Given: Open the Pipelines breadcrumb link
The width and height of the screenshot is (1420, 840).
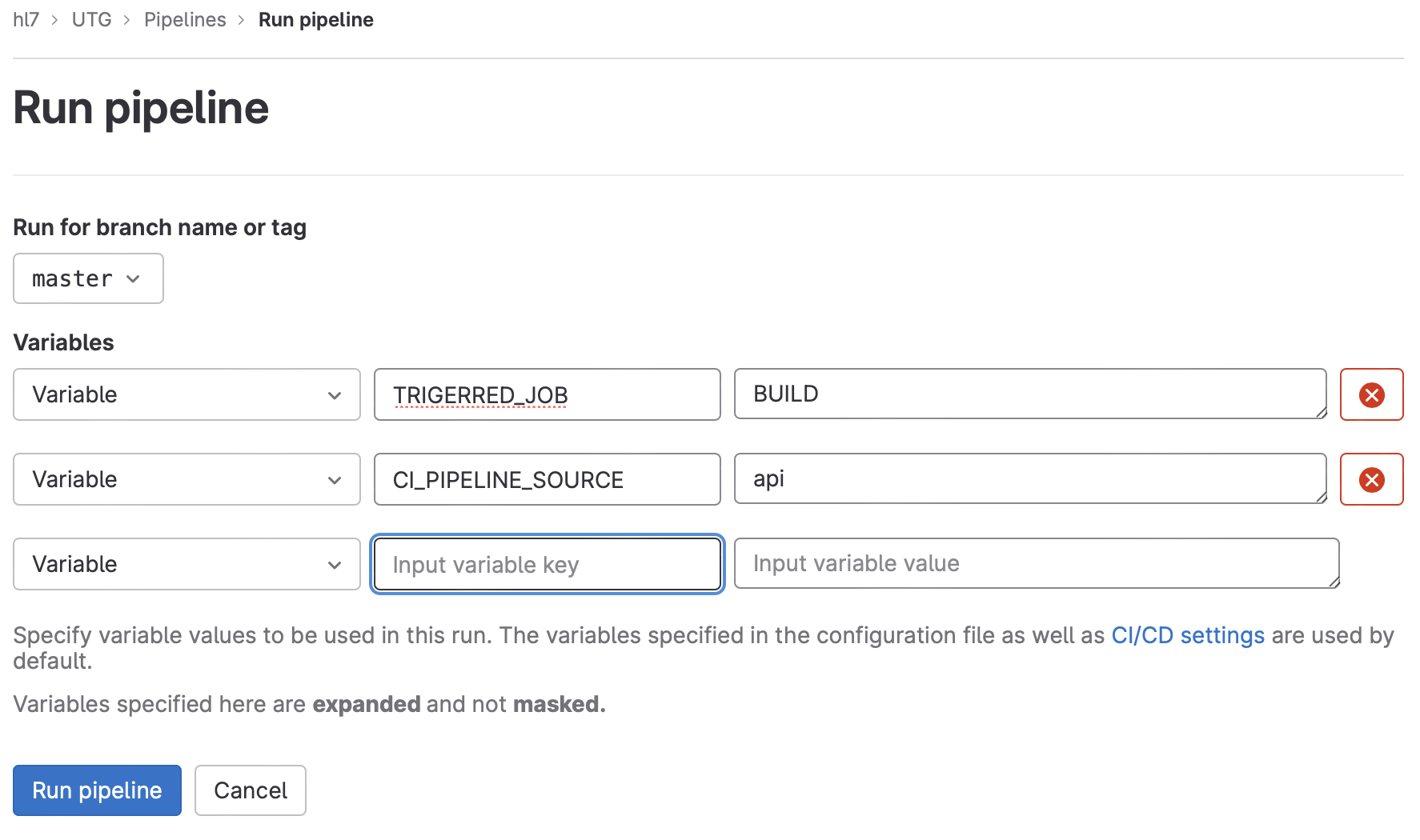Looking at the screenshot, I should 185,20.
